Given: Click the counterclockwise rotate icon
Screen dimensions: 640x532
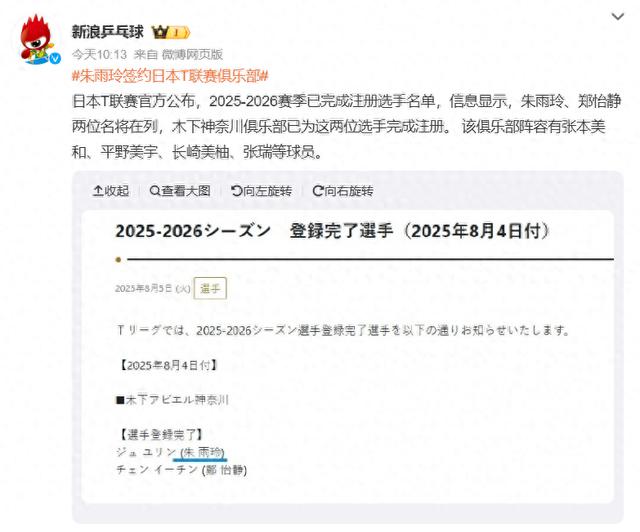Looking at the screenshot, I should (236, 191).
